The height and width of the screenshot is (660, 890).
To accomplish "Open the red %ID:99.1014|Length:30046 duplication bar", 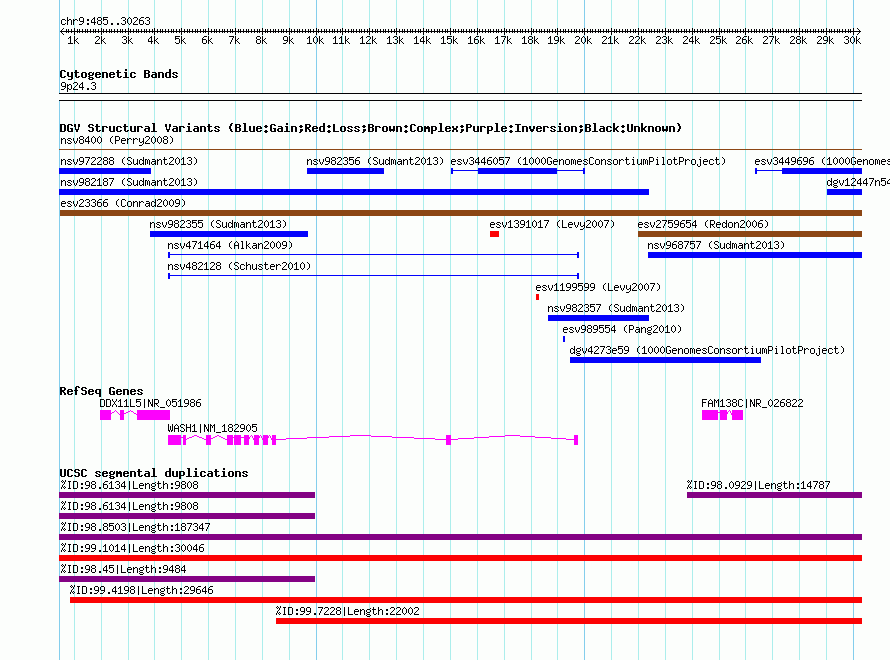I will pos(461,558).
